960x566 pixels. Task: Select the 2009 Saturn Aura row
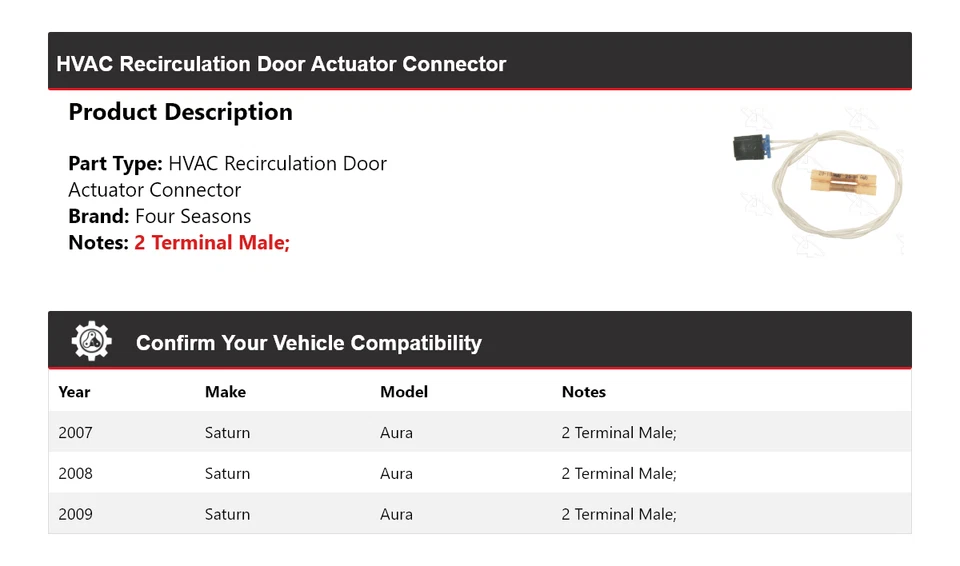click(479, 513)
